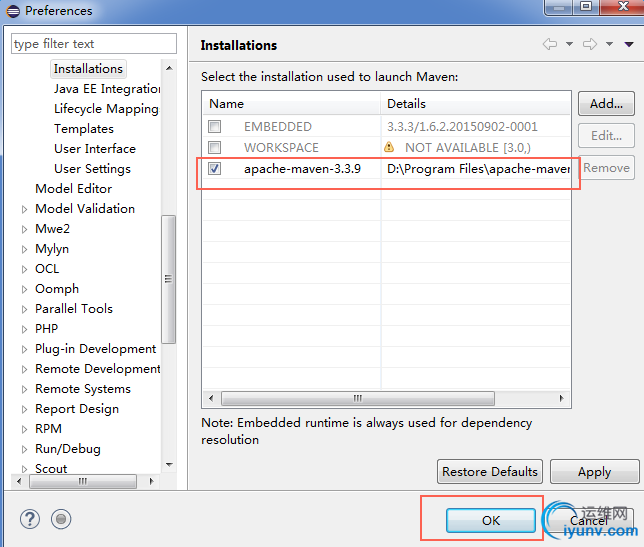This screenshot has width=644, height=547.
Task: Select Lifecycle Mappings preference page
Action: click(x=106, y=109)
